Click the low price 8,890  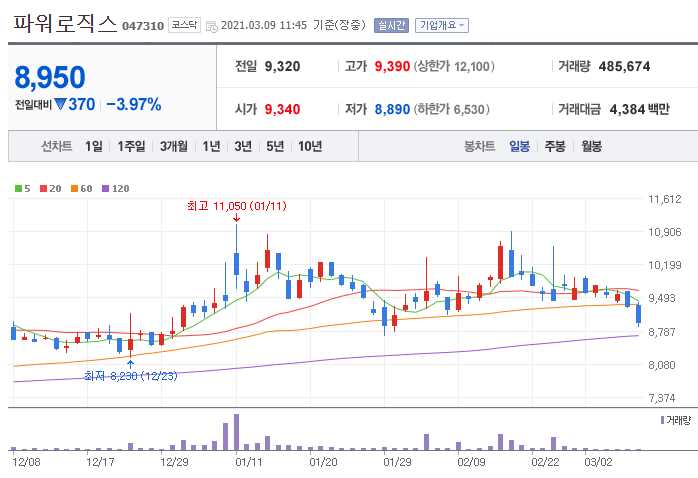392,109
